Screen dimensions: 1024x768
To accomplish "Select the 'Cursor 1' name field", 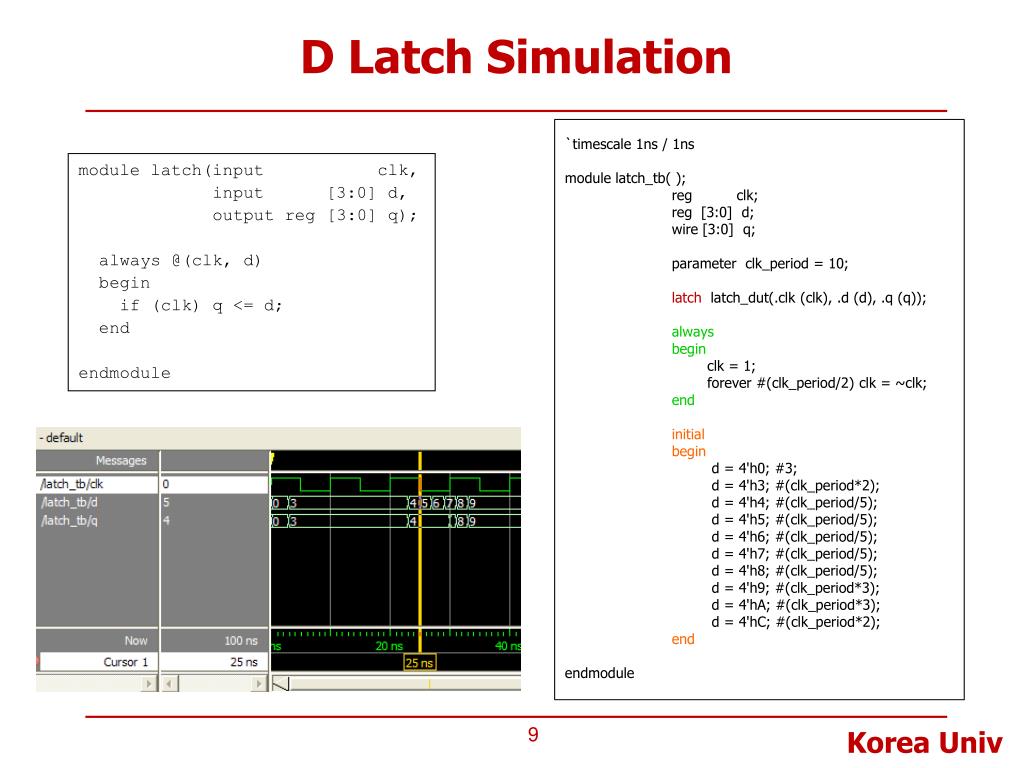I will [x=97, y=662].
